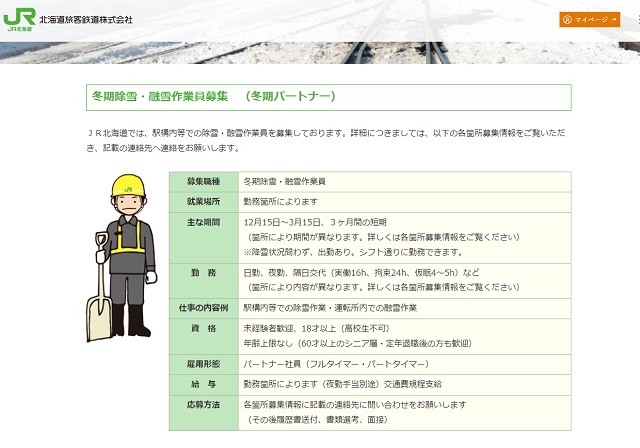Click the 応募方法 row label
Viewport: 640px width, 448px height.
[202, 402]
